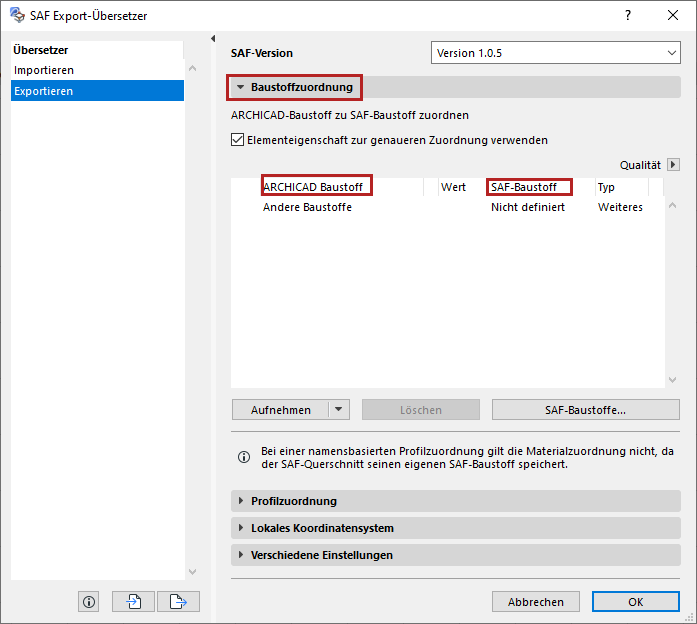Click the Qualität column arrow button
Viewport: 697px width, 624px height.
(673, 165)
